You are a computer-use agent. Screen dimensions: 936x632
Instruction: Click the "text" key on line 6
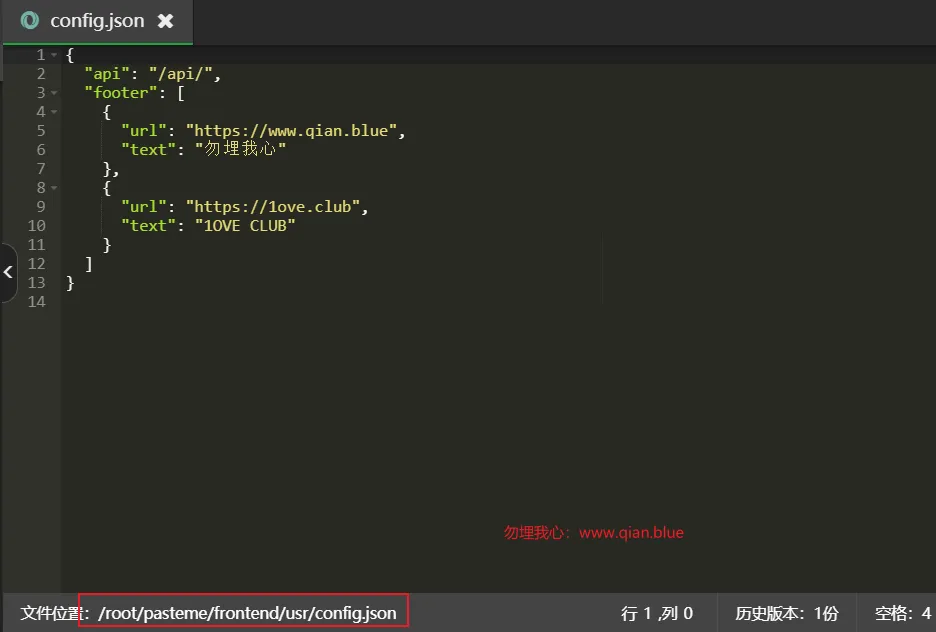[x=148, y=150]
